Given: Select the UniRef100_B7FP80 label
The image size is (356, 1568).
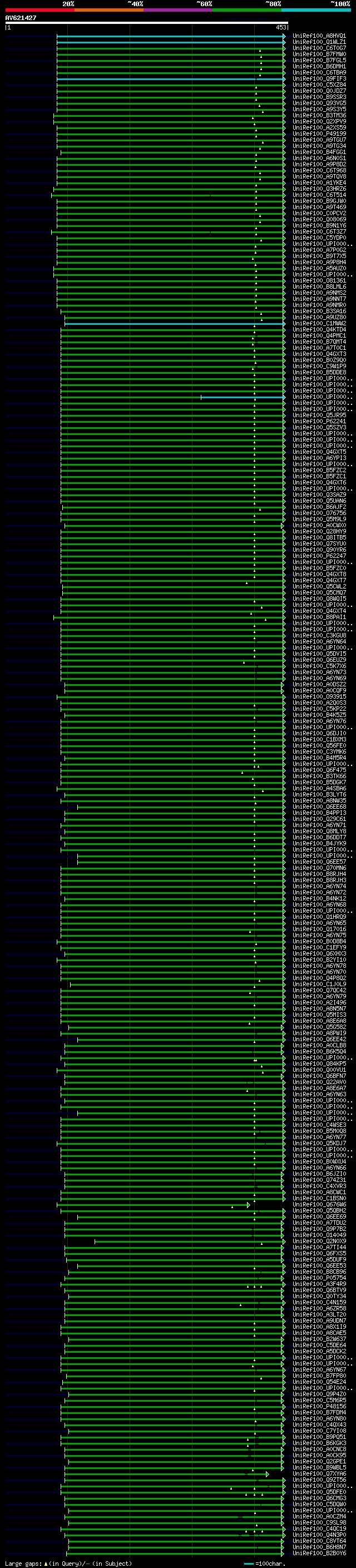Looking at the screenshot, I should point(319,1376).
